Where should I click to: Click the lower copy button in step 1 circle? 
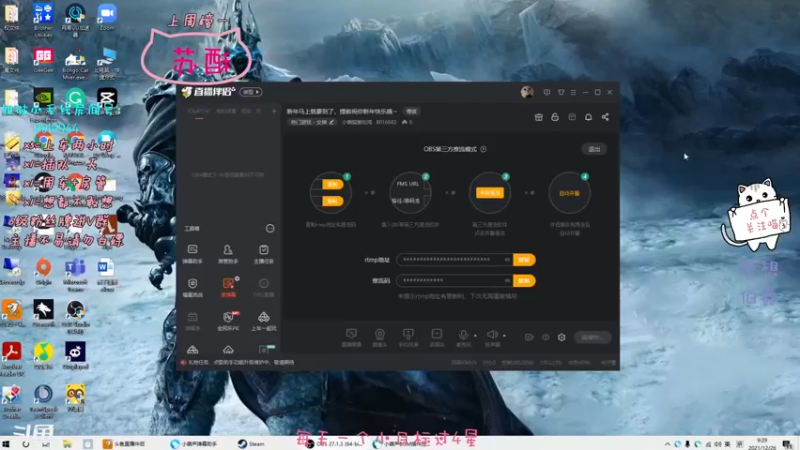[332, 201]
